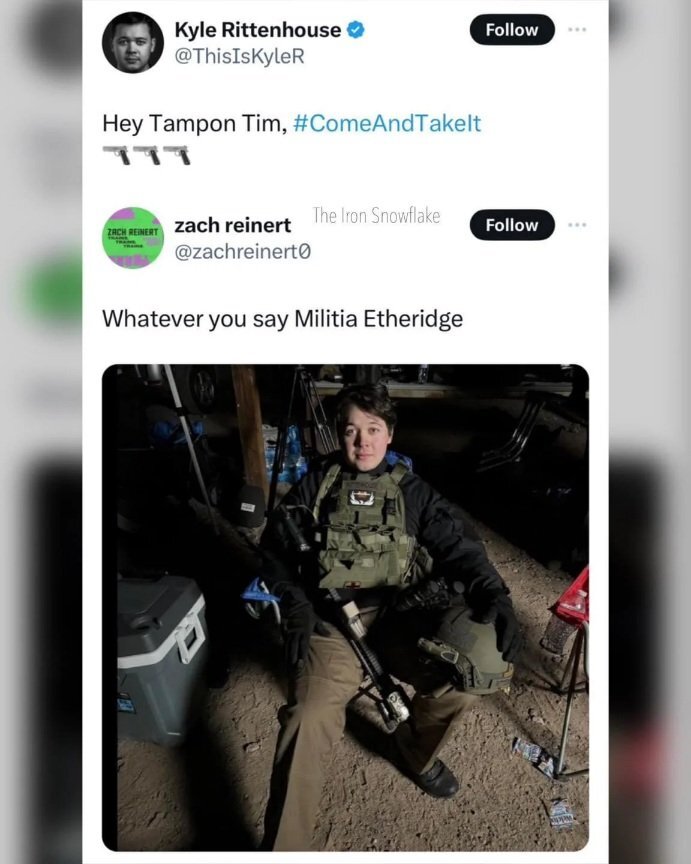Click the blue verified badge
Viewport: 691px width, 864px height.
(x=355, y=30)
